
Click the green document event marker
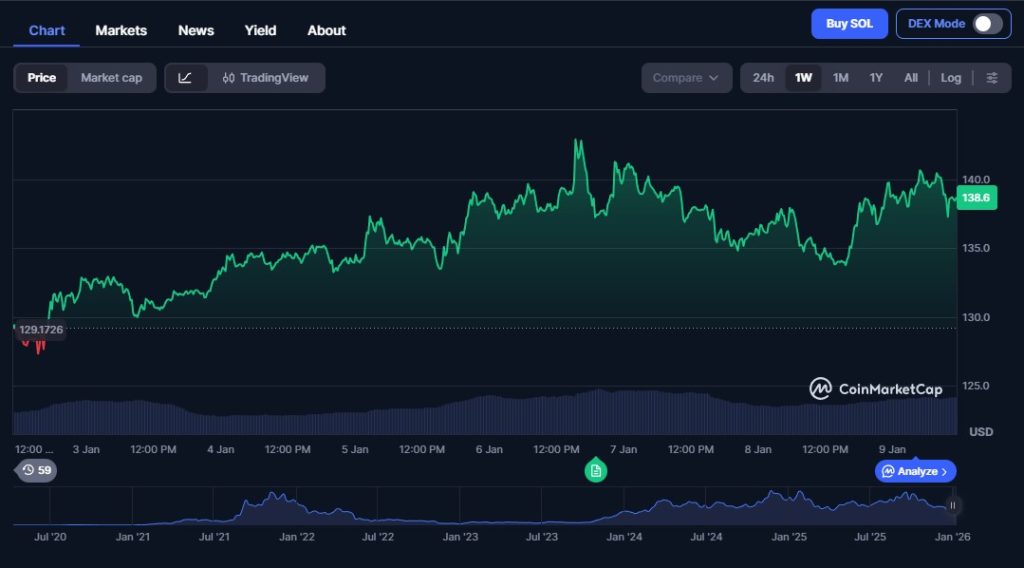(x=596, y=470)
